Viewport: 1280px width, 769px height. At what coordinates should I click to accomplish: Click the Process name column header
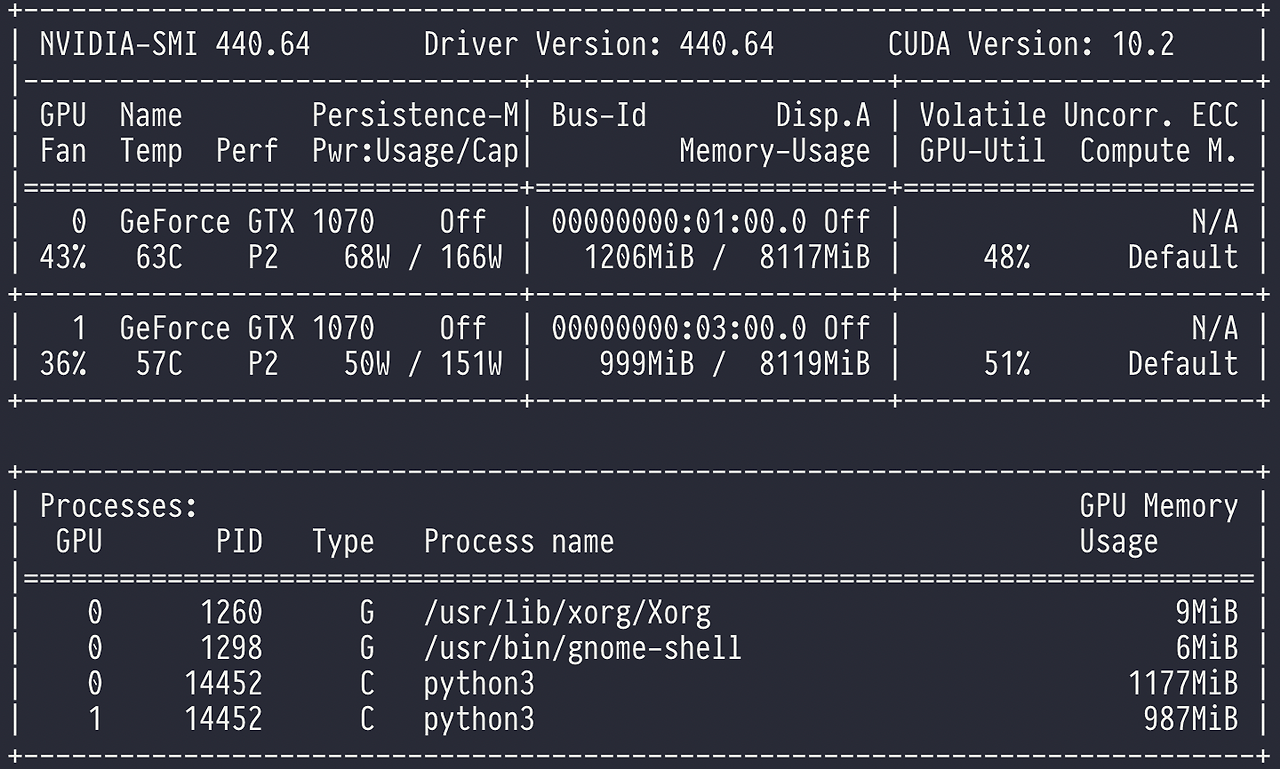(x=519, y=542)
